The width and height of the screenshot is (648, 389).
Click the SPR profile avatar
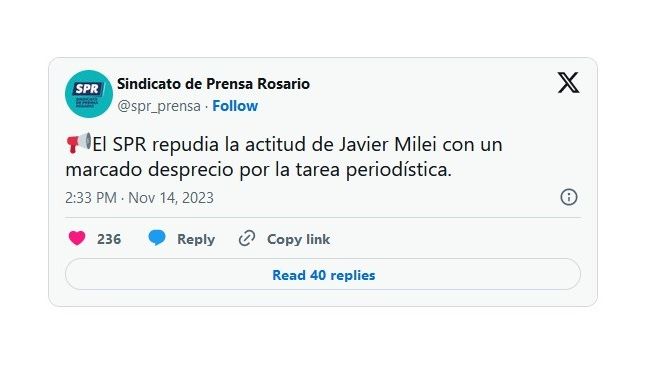pos(89,94)
